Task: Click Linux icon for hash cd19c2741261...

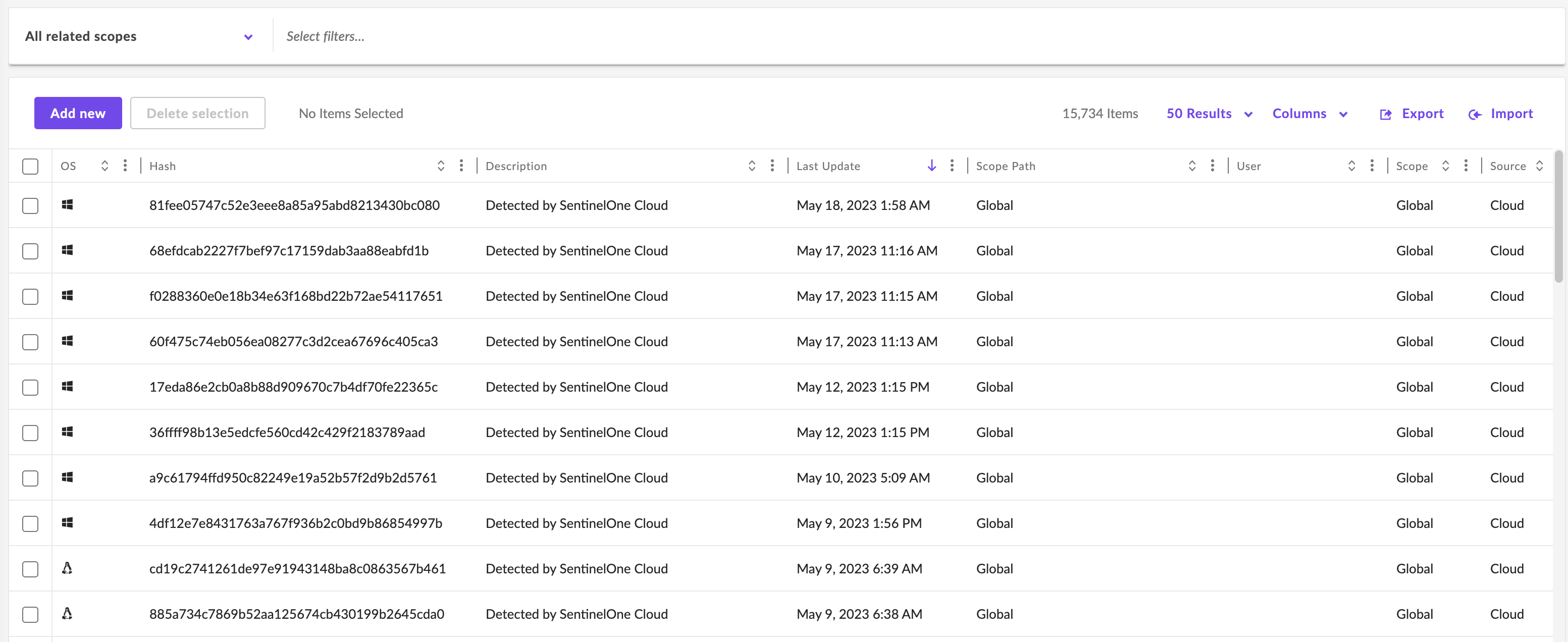Action: (68, 568)
